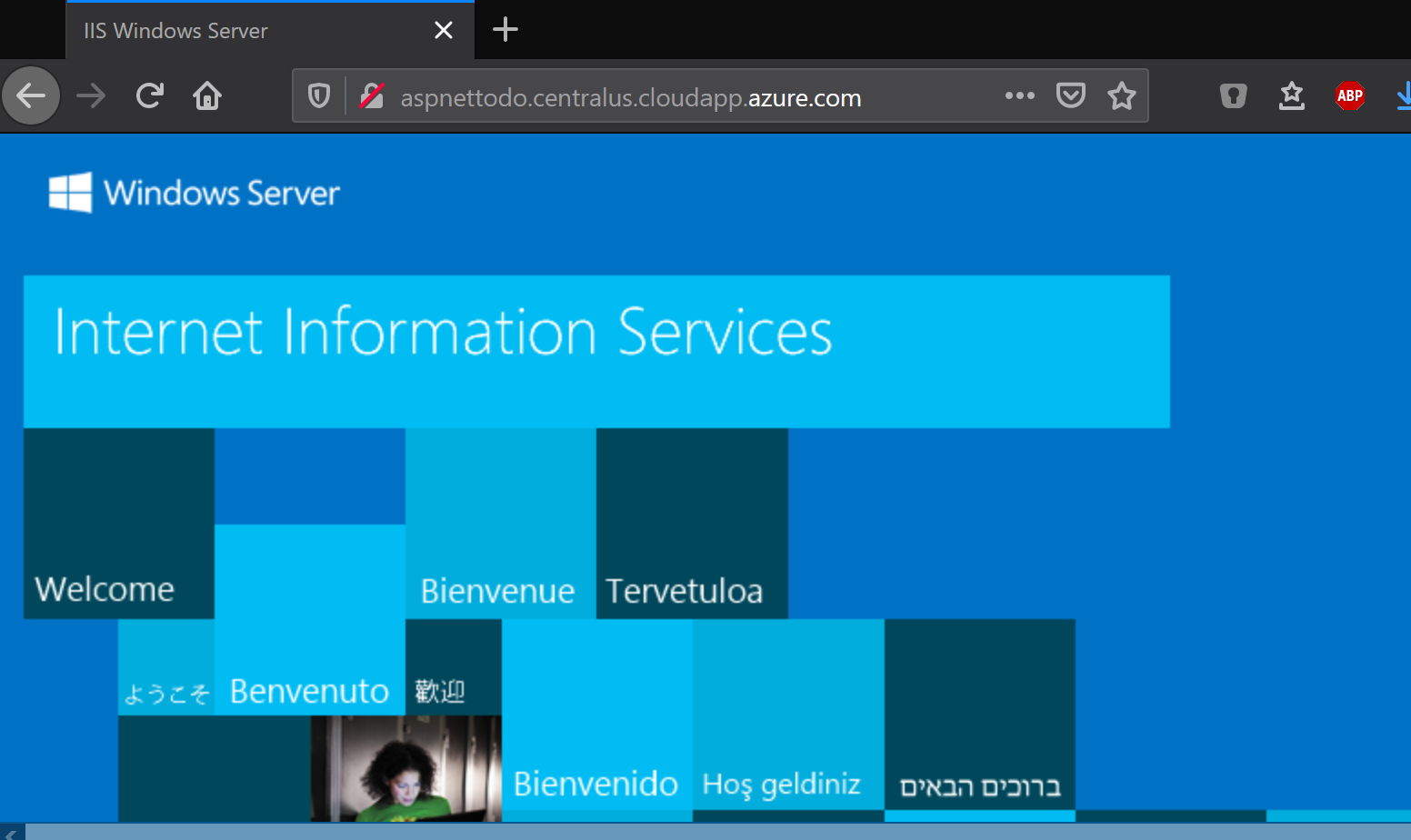
Task: Open the bookmarks star tray extension
Action: (x=1292, y=95)
